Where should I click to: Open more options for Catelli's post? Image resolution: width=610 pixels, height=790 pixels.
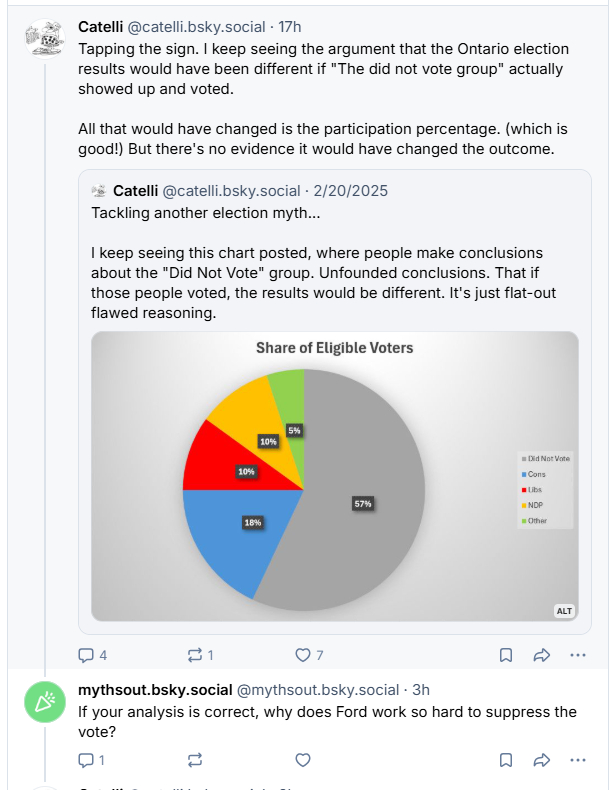coord(578,656)
